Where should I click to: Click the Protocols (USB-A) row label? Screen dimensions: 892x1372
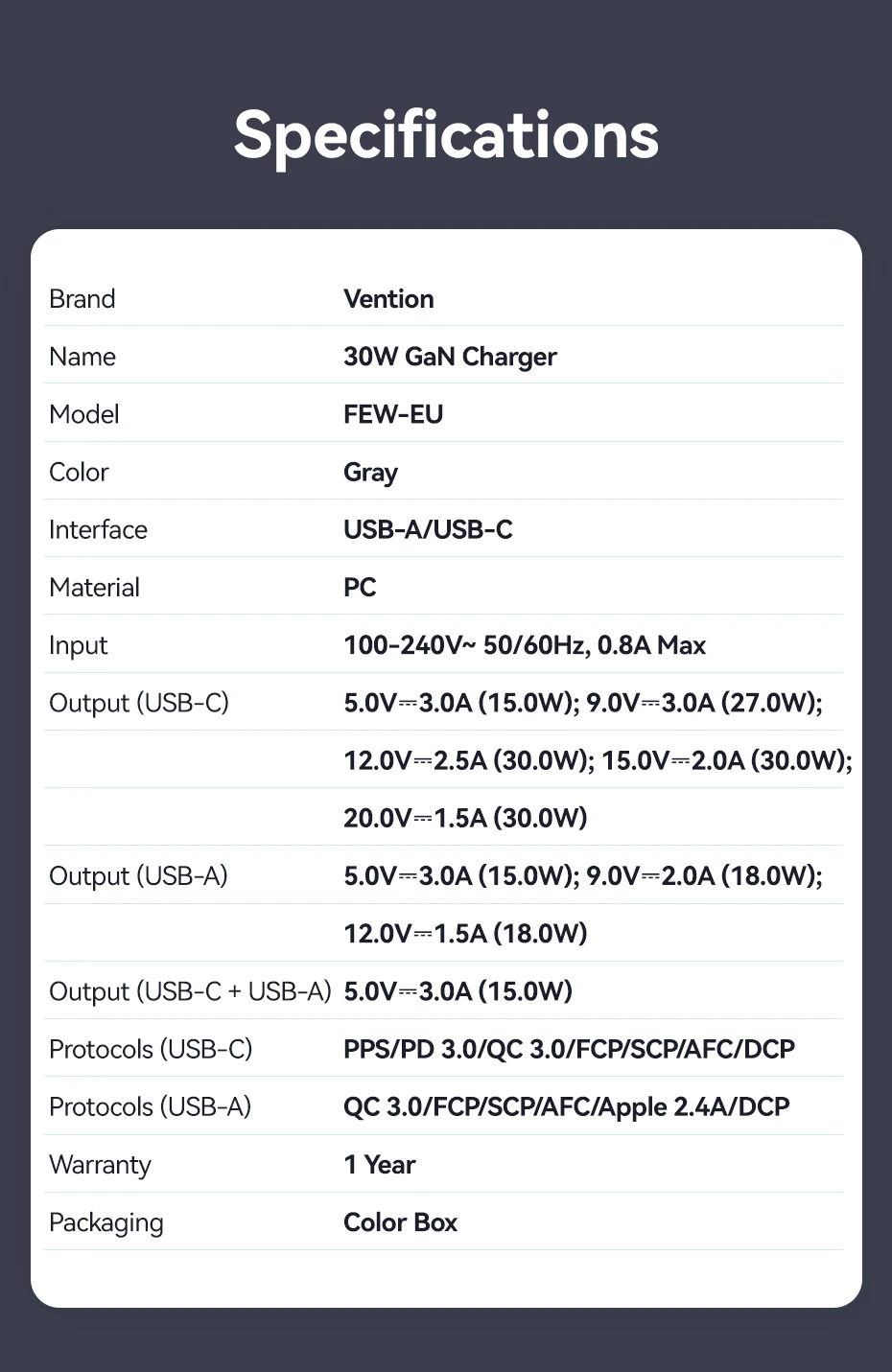coord(150,1106)
